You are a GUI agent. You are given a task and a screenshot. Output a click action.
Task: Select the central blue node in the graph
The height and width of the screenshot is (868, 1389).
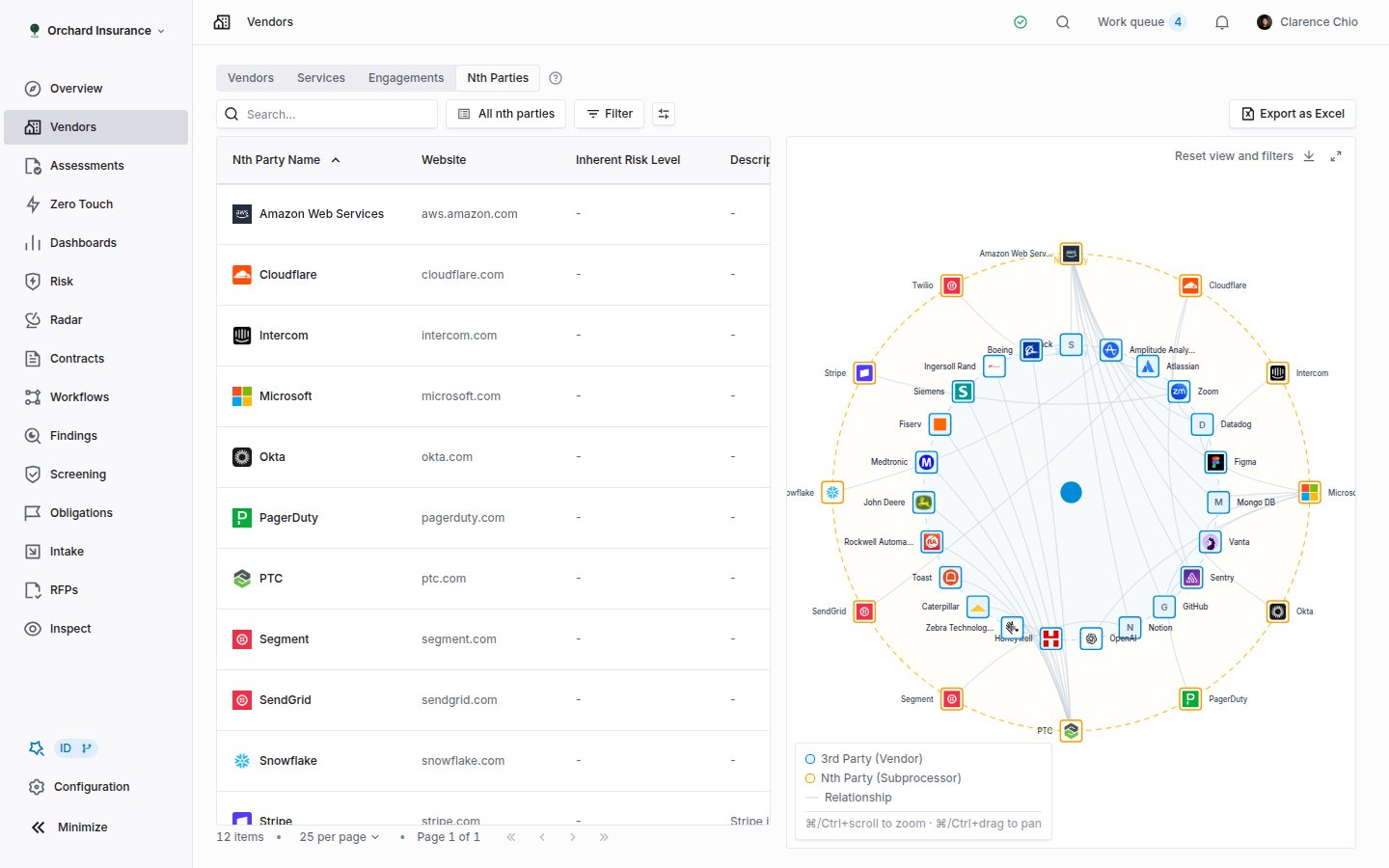(x=1071, y=493)
